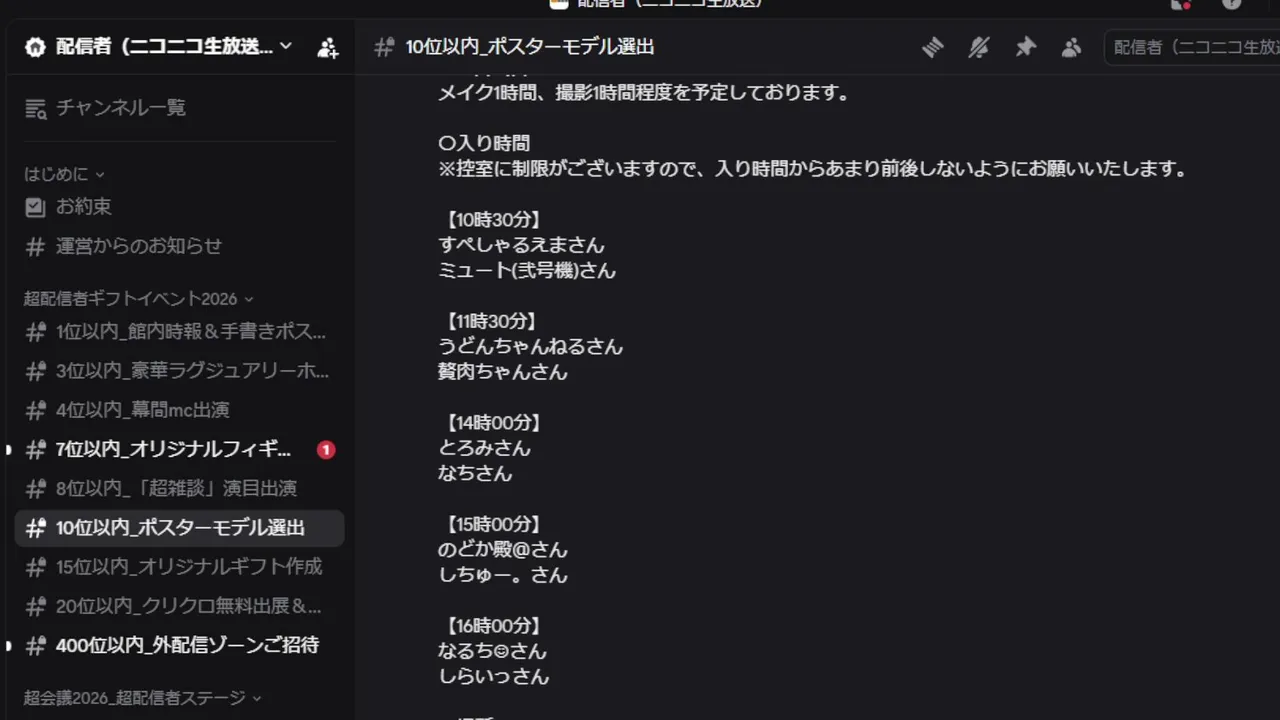Click the name うどんちゃんねるさん

(530, 346)
